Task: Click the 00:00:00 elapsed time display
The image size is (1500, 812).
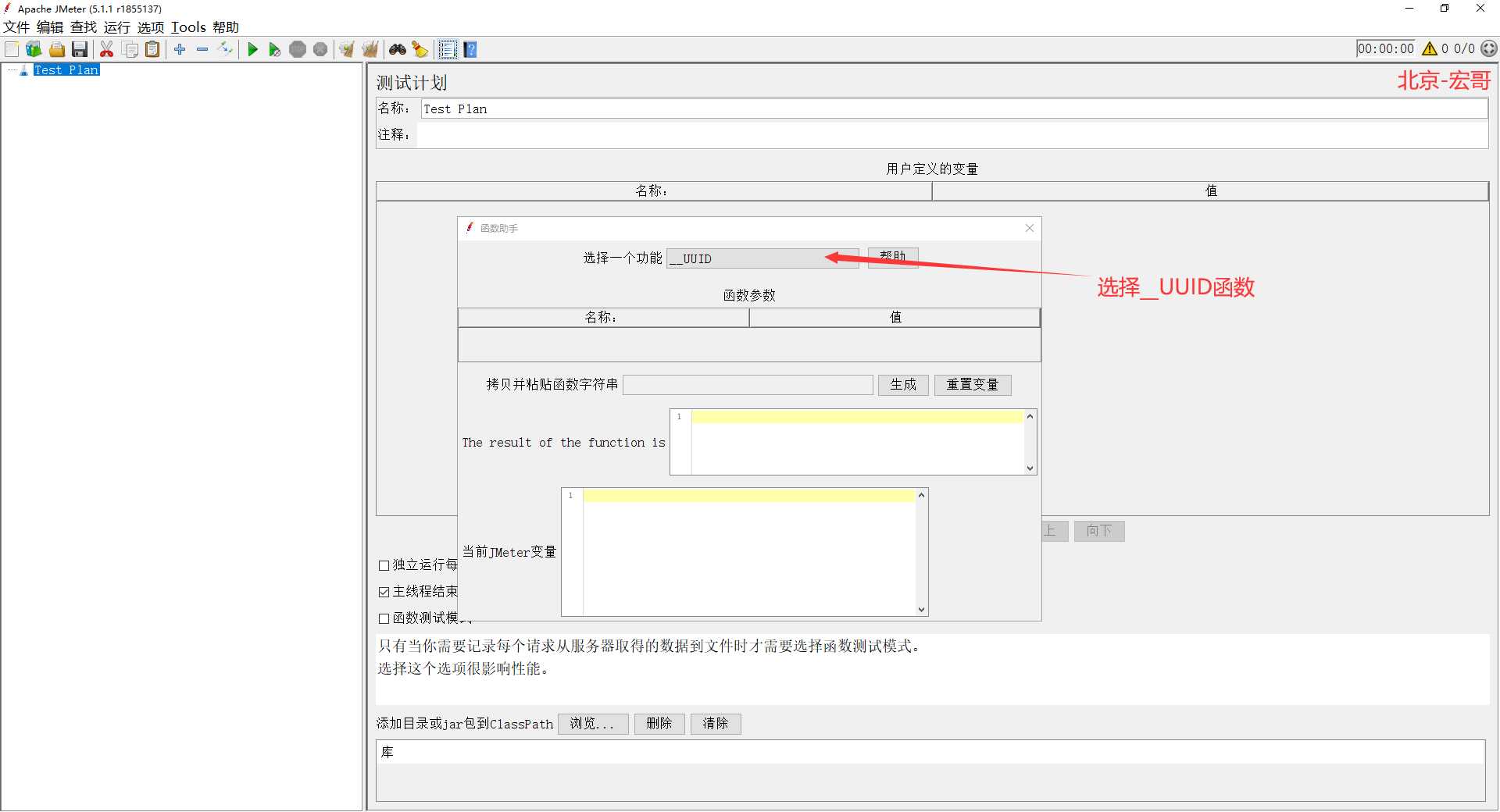Action: click(x=1386, y=48)
